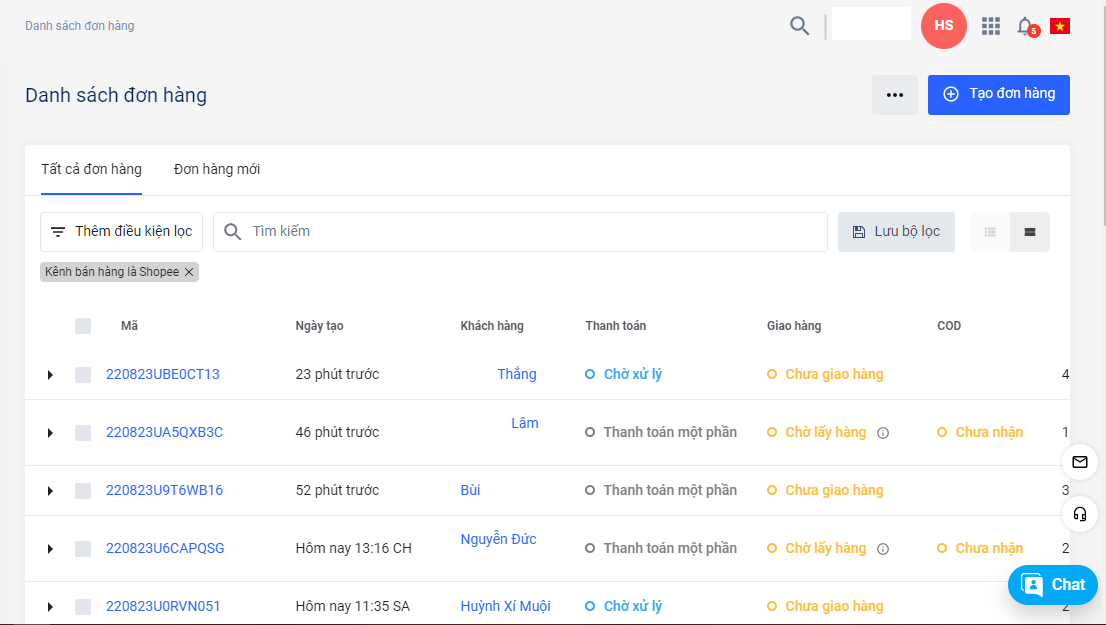
Task: Switch to compact list view icon
Action: pos(990,232)
